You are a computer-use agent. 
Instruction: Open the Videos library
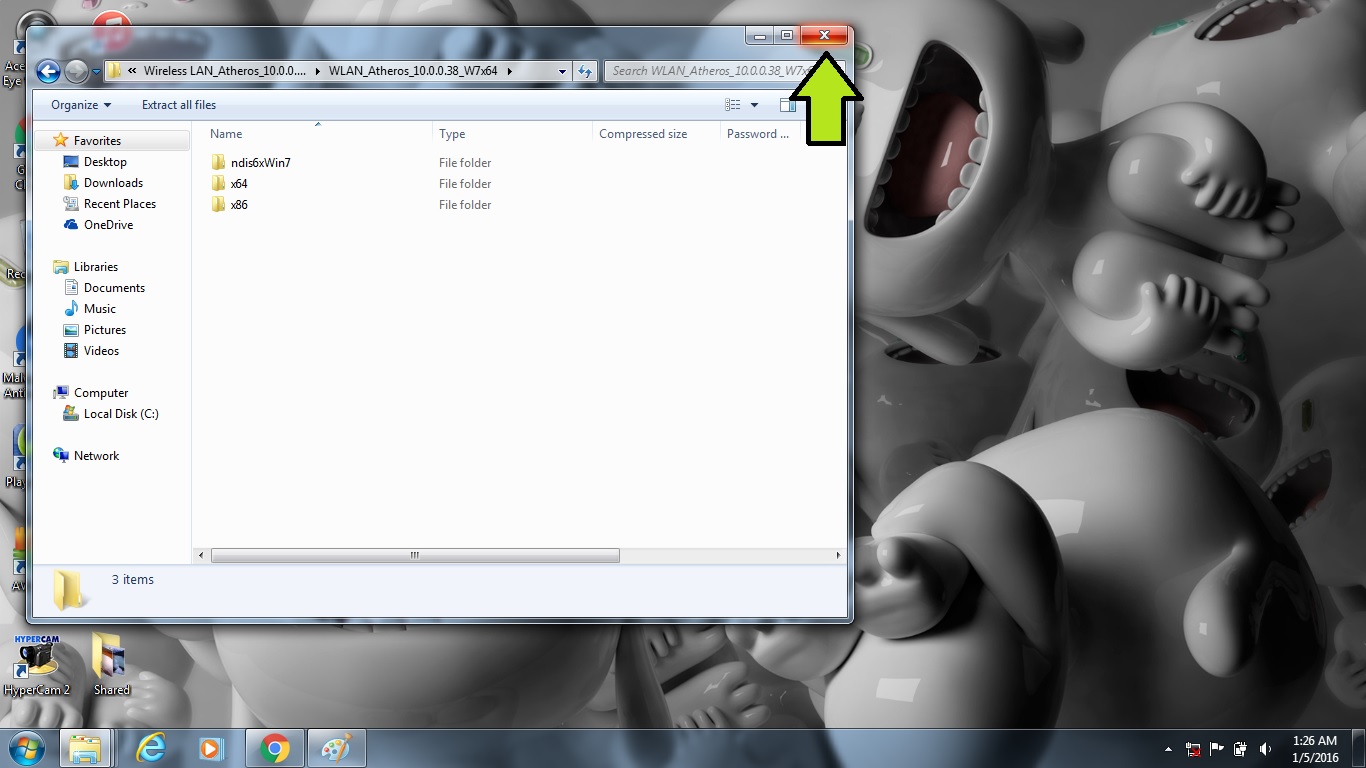[101, 351]
